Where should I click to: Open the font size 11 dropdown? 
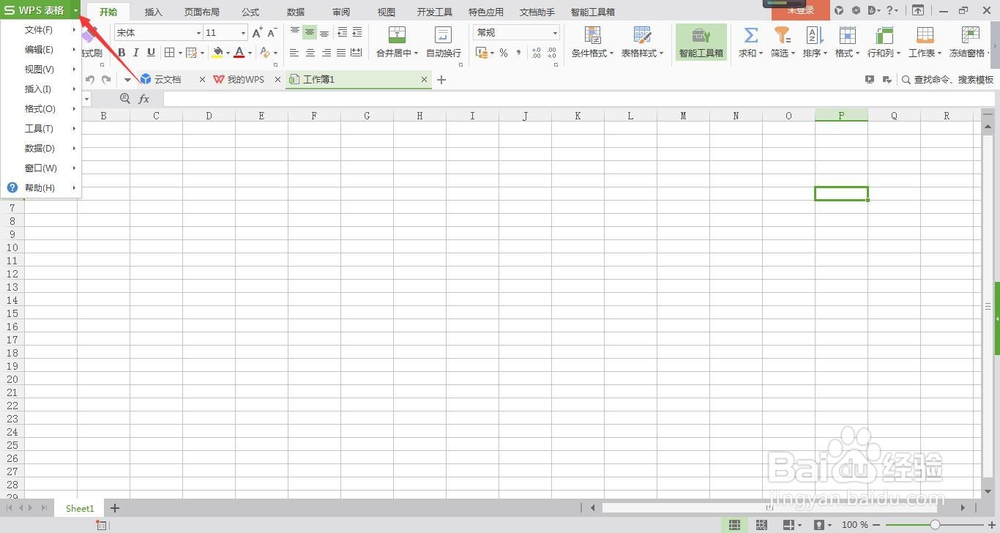point(243,33)
